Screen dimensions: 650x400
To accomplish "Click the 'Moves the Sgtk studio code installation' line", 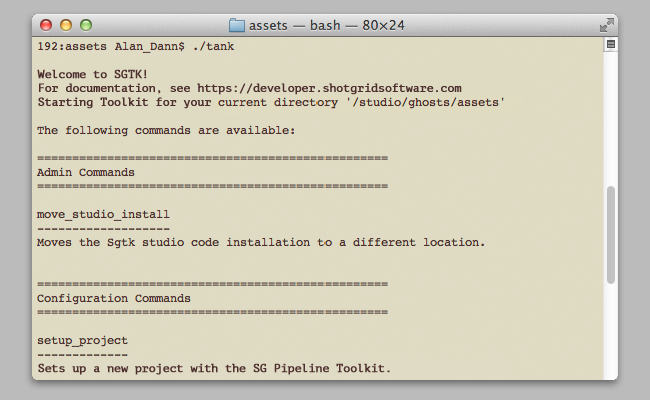I will pos(261,242).
